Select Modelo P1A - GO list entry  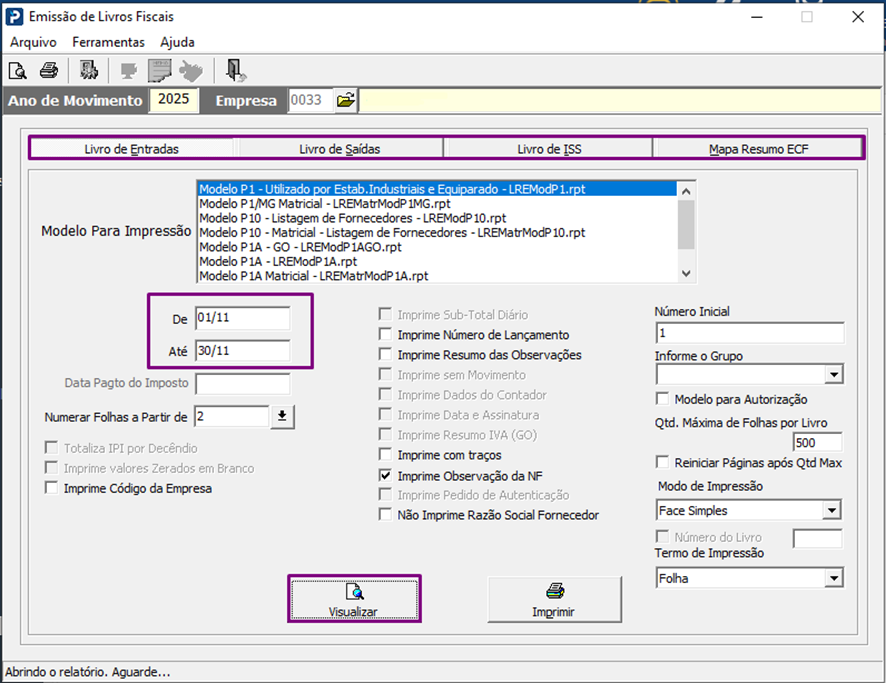pos(437,247)
